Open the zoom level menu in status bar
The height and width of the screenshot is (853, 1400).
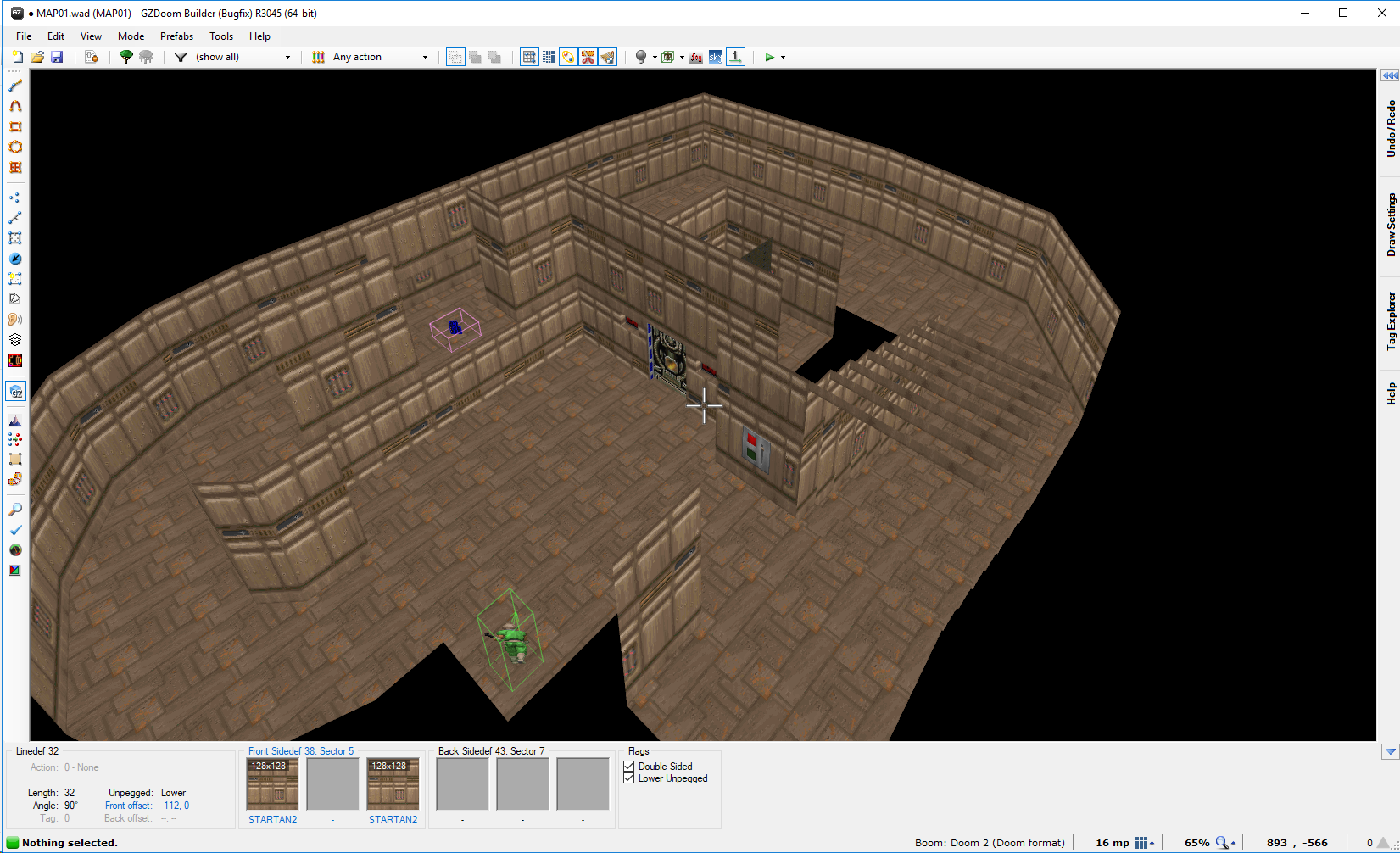pos(1226,843)
